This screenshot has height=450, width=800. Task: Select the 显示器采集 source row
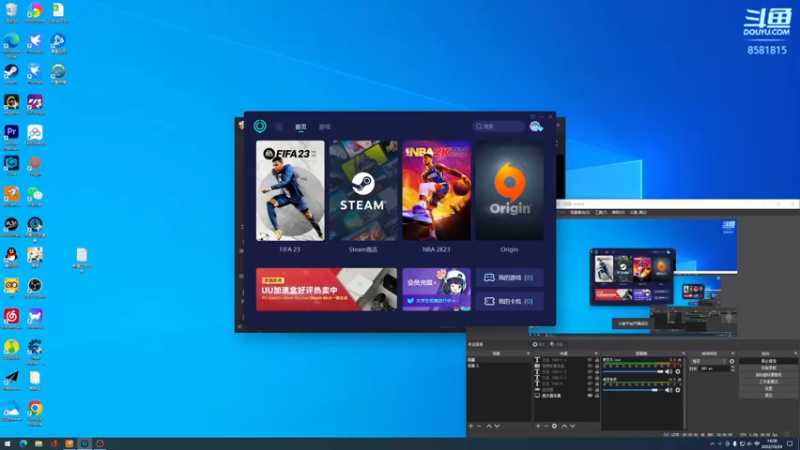tap(566, 395)
